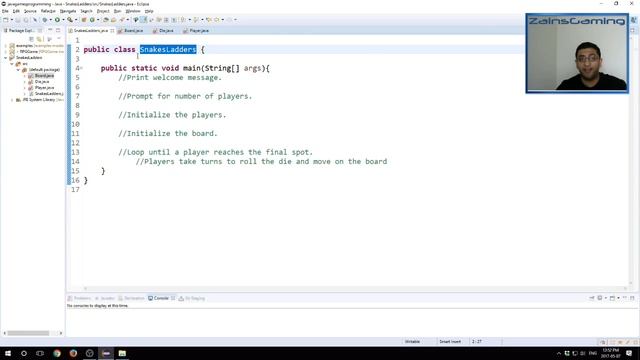Open the Run menu
The width and height of the screenshot is (640, 360).
pyautogui.click(x=118, y=11)
